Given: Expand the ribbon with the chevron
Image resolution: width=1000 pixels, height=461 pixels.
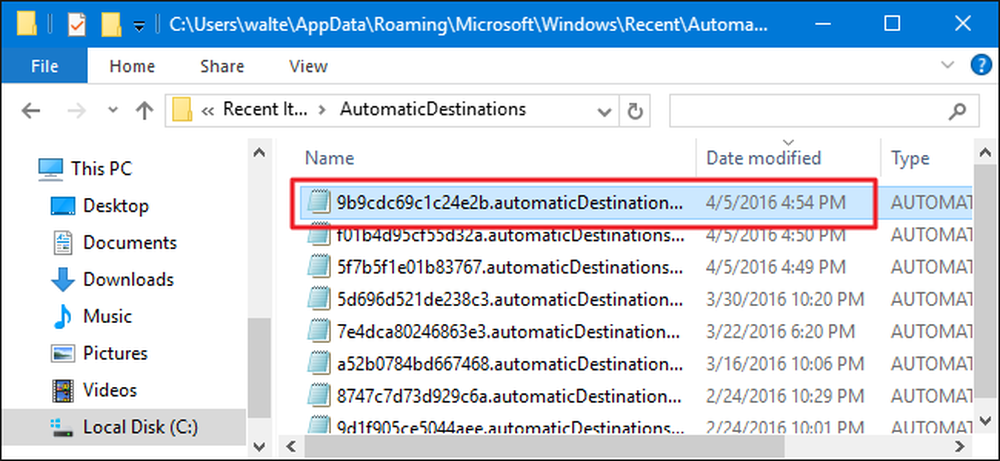Looking at the screenshot, I should click(948, 64).
